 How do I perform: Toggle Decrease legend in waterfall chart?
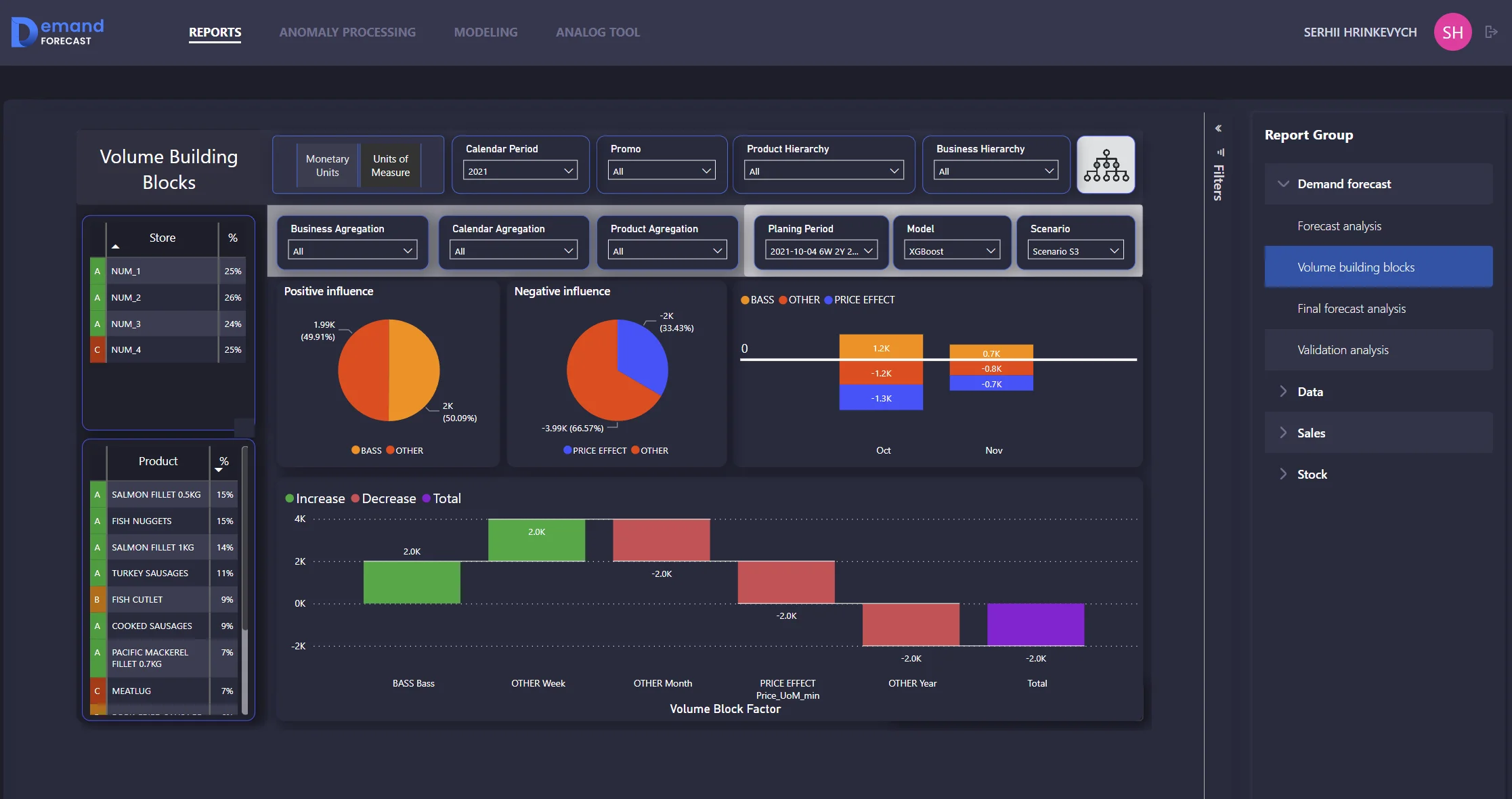[x=383, y=499]
